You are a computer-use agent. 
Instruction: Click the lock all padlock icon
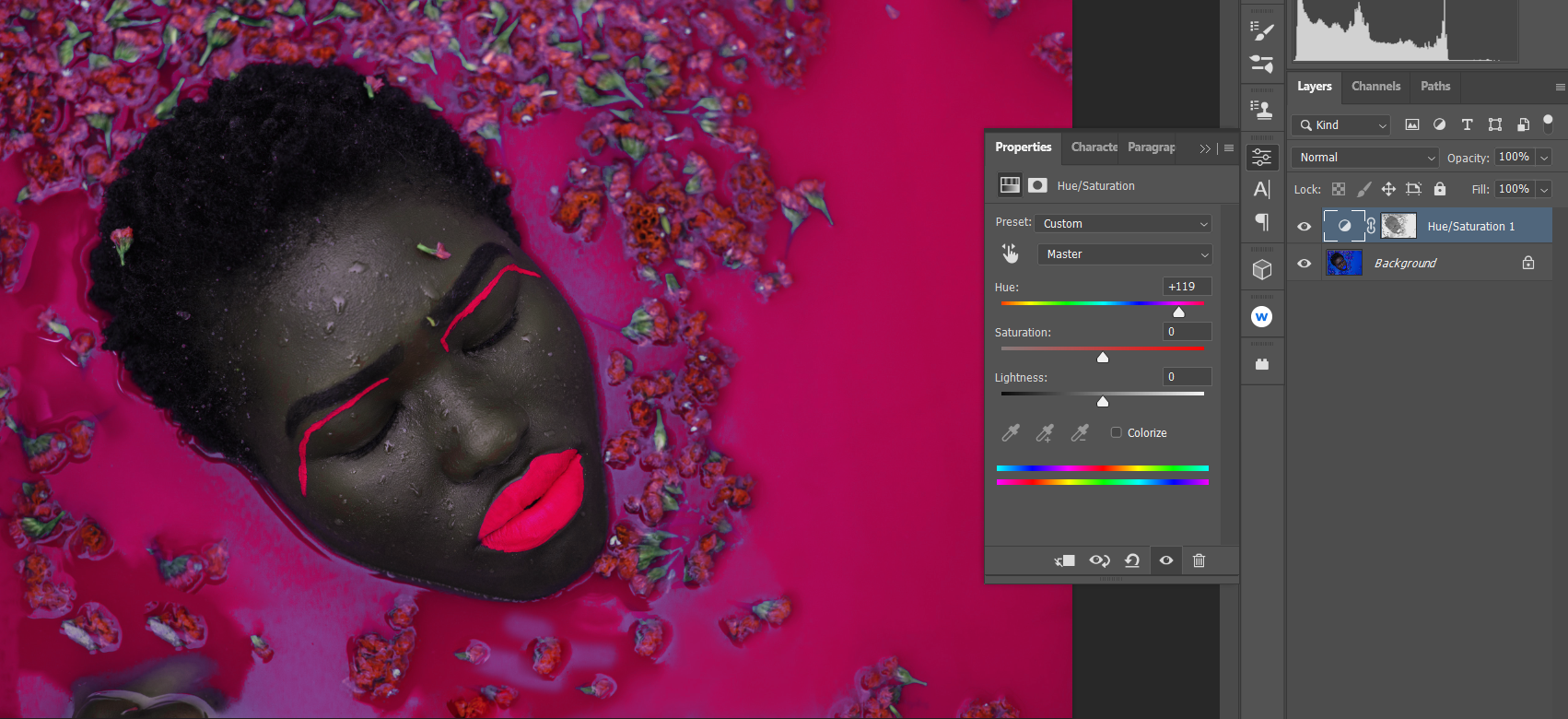[x=1440, y=189]
